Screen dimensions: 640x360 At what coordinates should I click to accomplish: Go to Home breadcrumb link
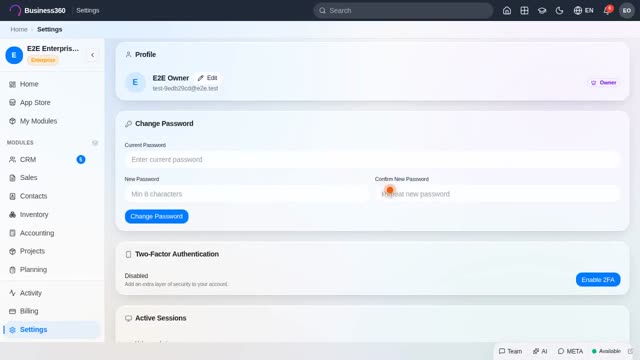point(19,29)
